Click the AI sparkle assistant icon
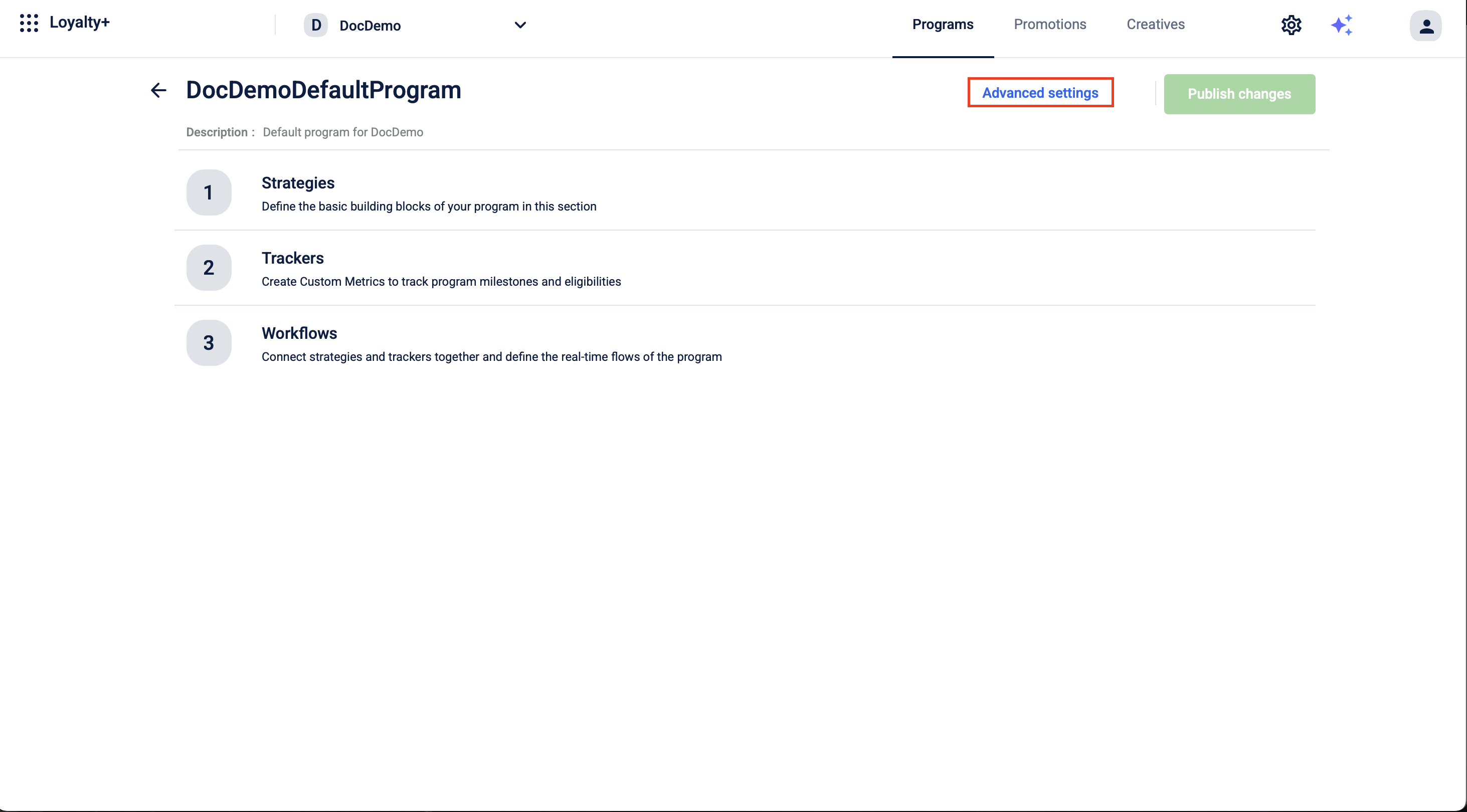Viewport: 1467px width, 812px height. 1341,25
